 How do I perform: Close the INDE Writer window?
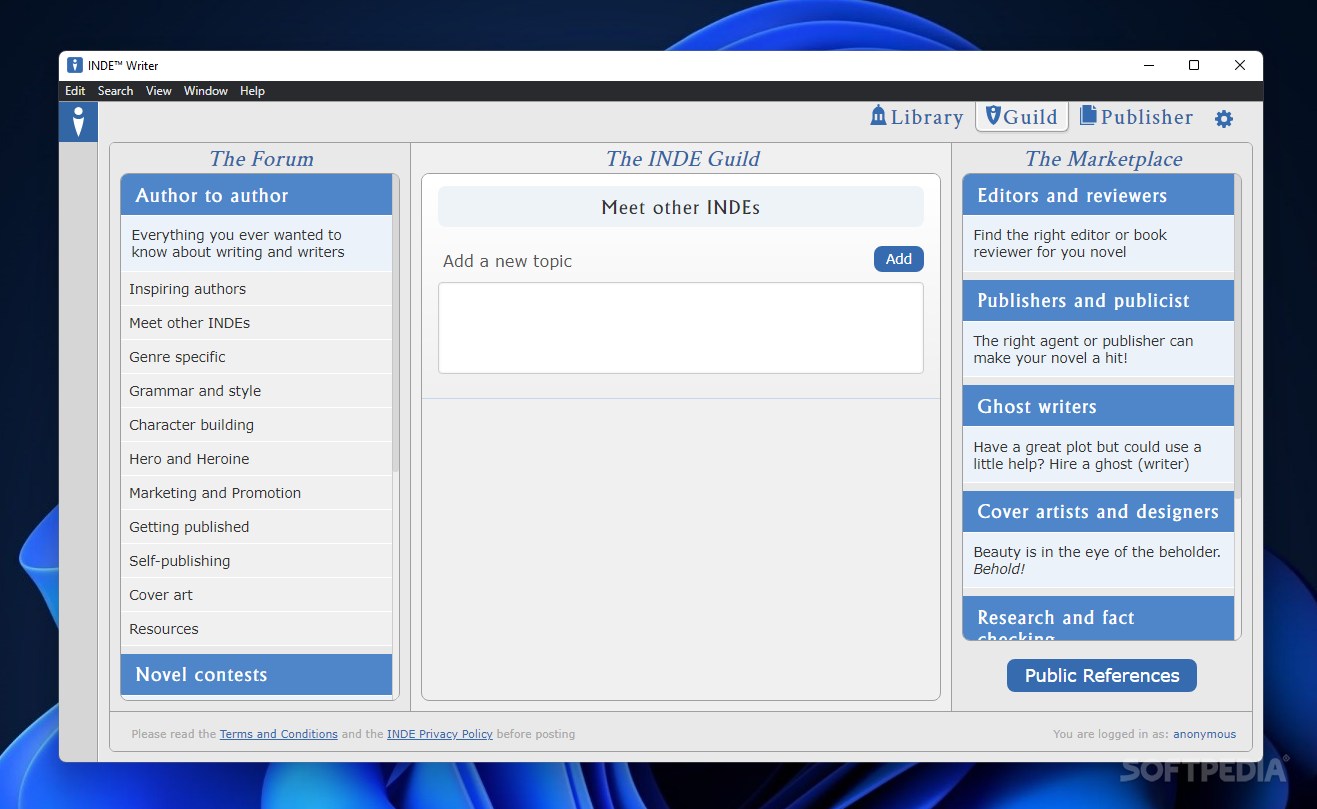(x=1240, y=65)
